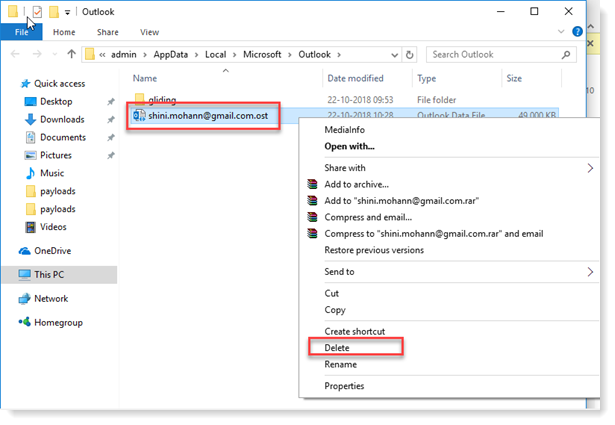
Task: Choose Add to "shini.mohann@gmail.com.rar"
Action: click(x=401, y=201)
